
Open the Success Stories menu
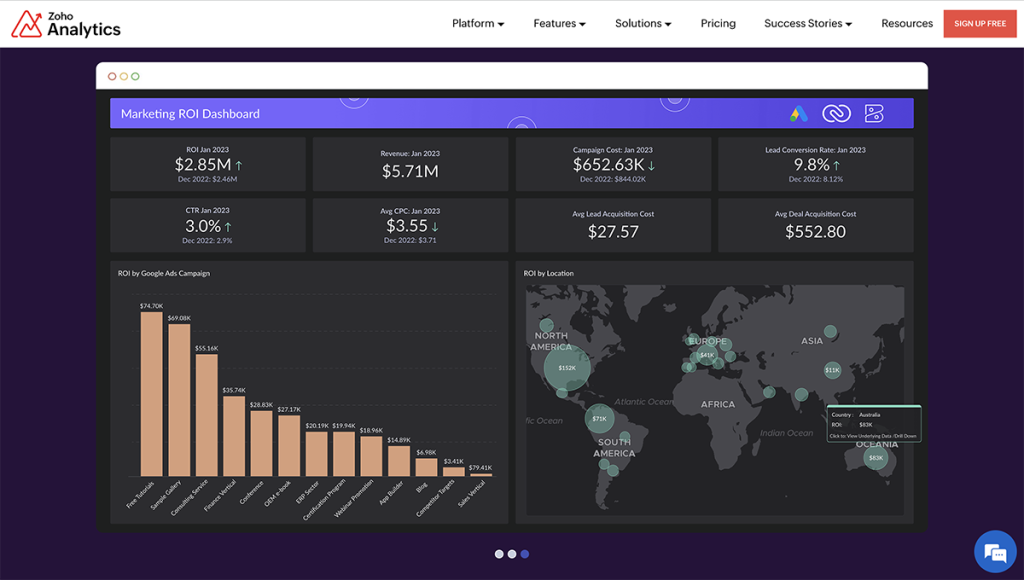[808, 24]
